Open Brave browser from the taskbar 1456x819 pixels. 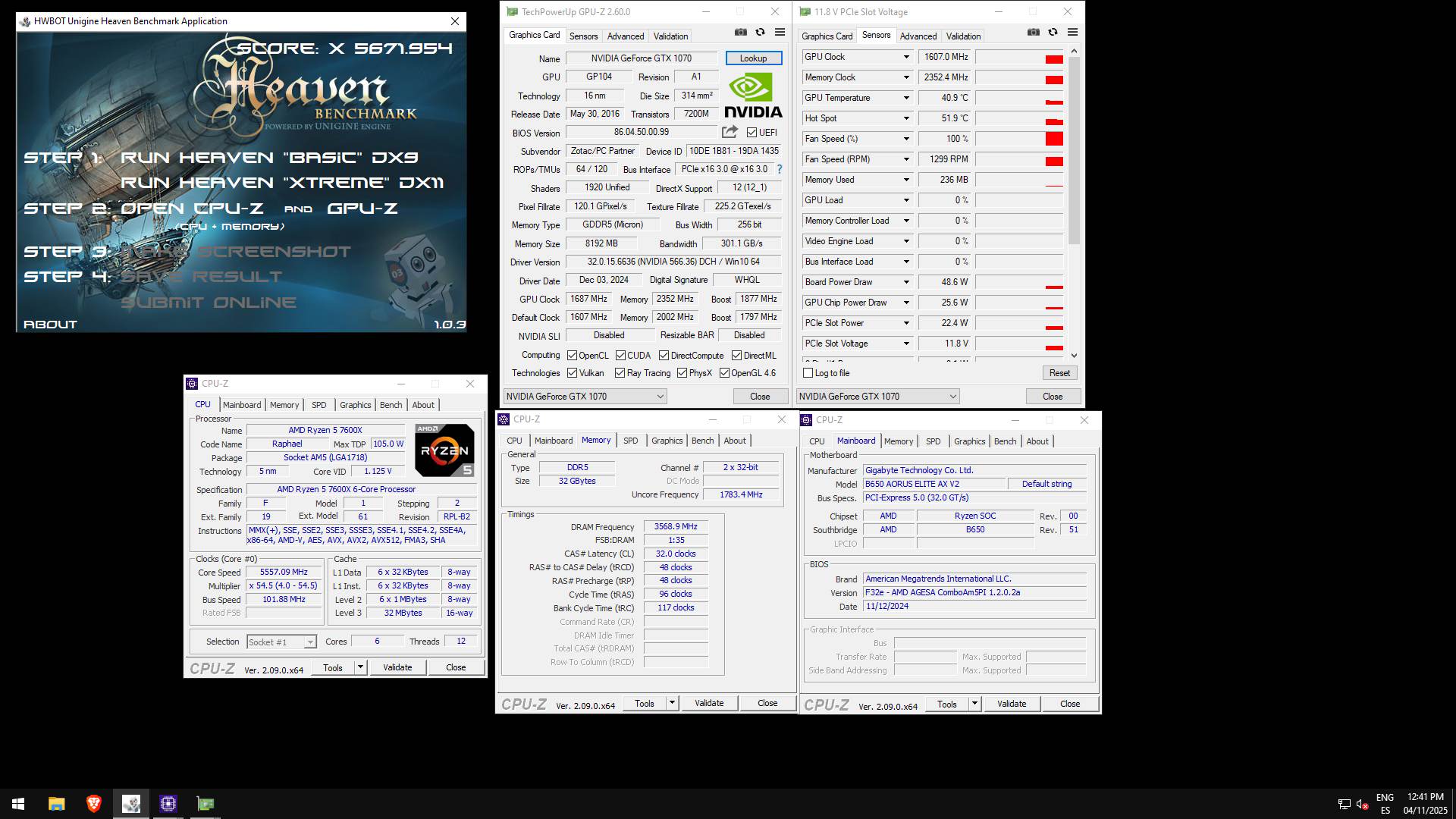point(93,804)
